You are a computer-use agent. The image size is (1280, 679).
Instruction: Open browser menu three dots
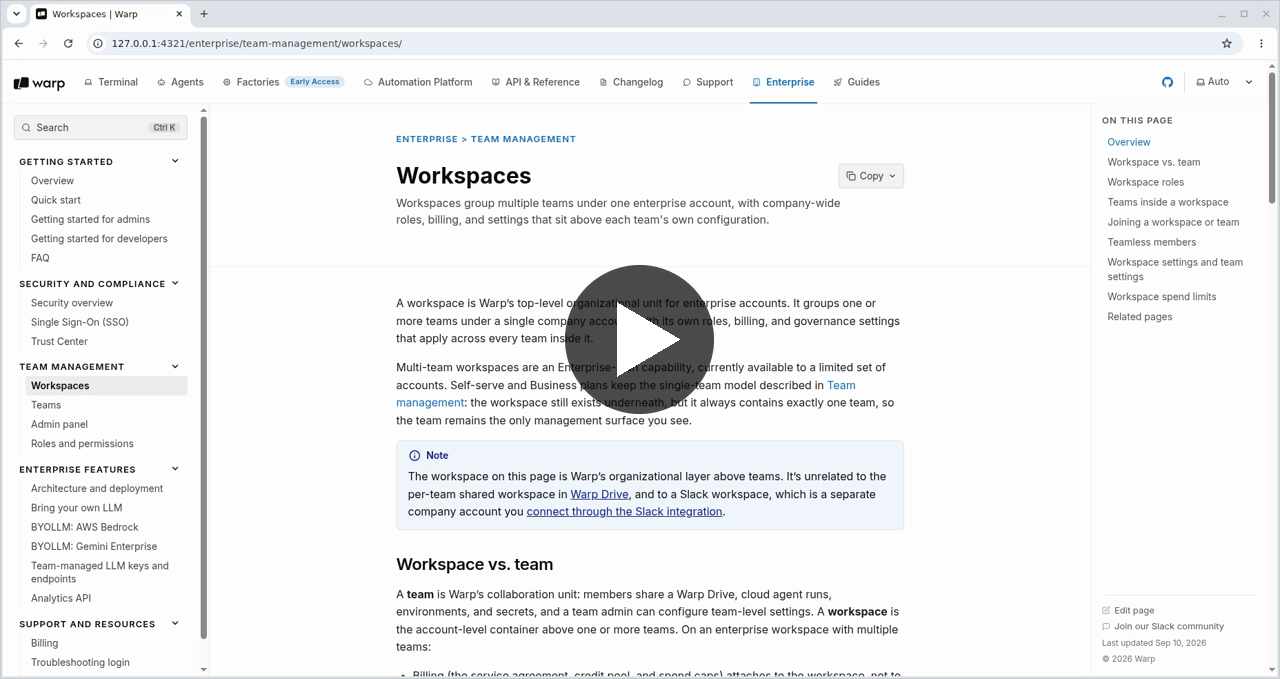[1262, 44]
